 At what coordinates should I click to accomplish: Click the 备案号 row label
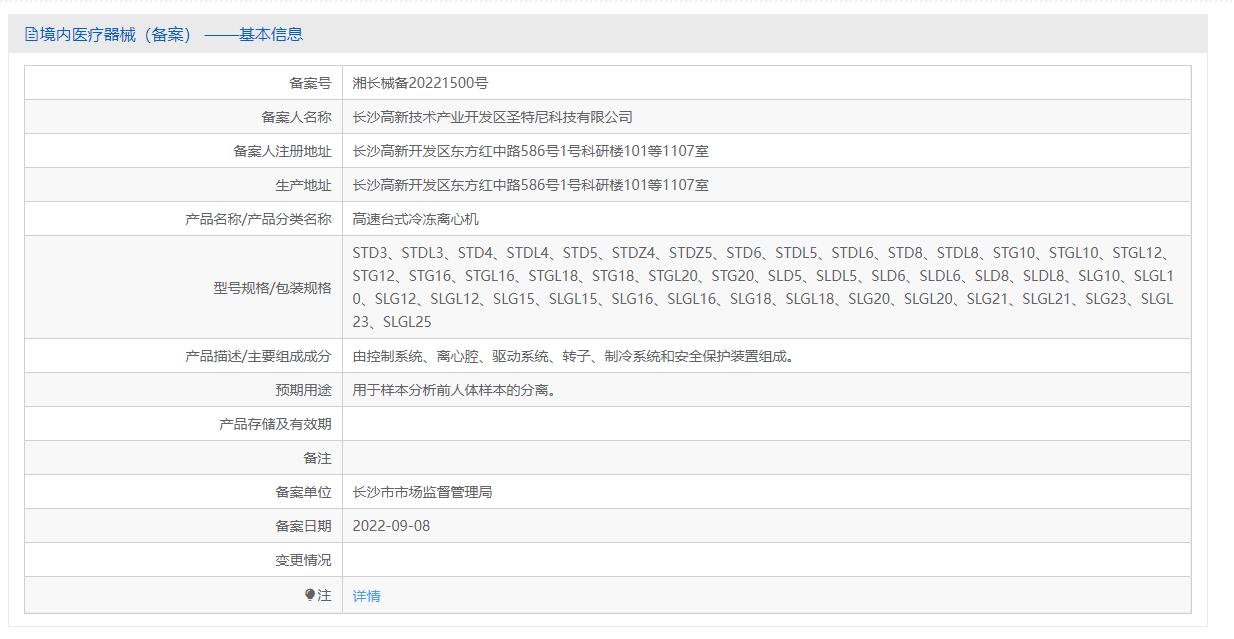[x=310, y=83]
